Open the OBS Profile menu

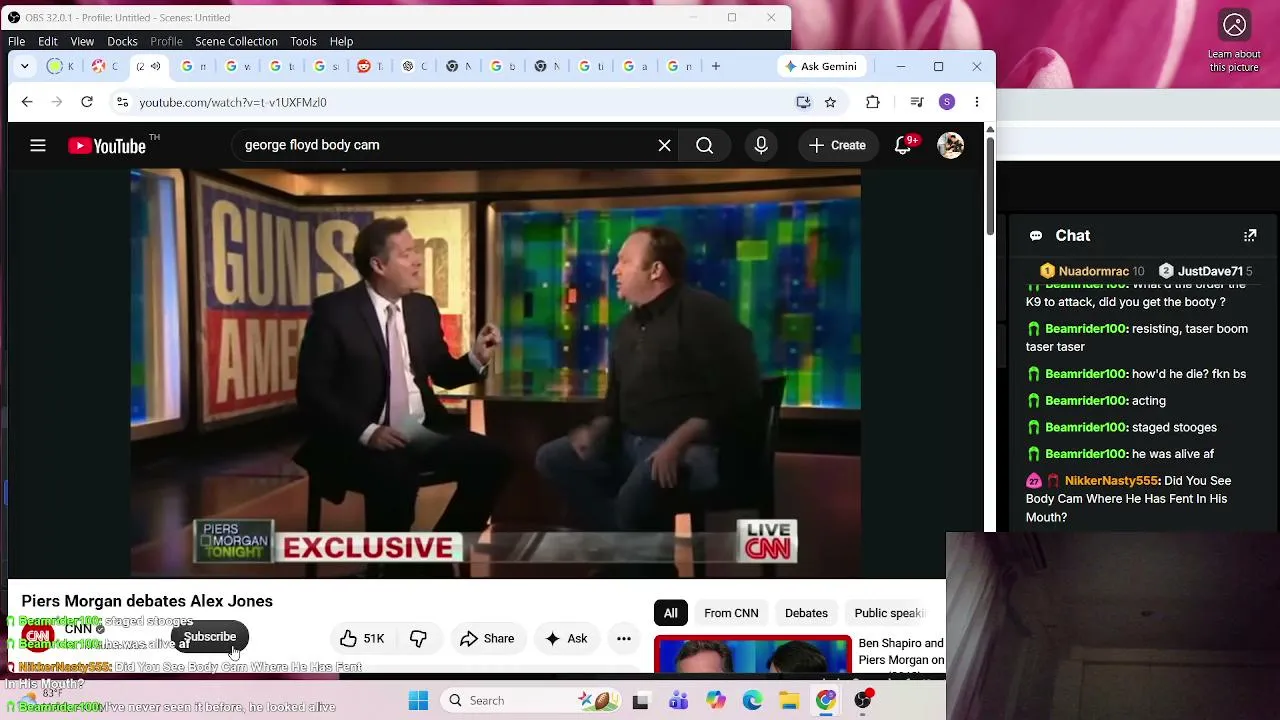pos(166,41)
